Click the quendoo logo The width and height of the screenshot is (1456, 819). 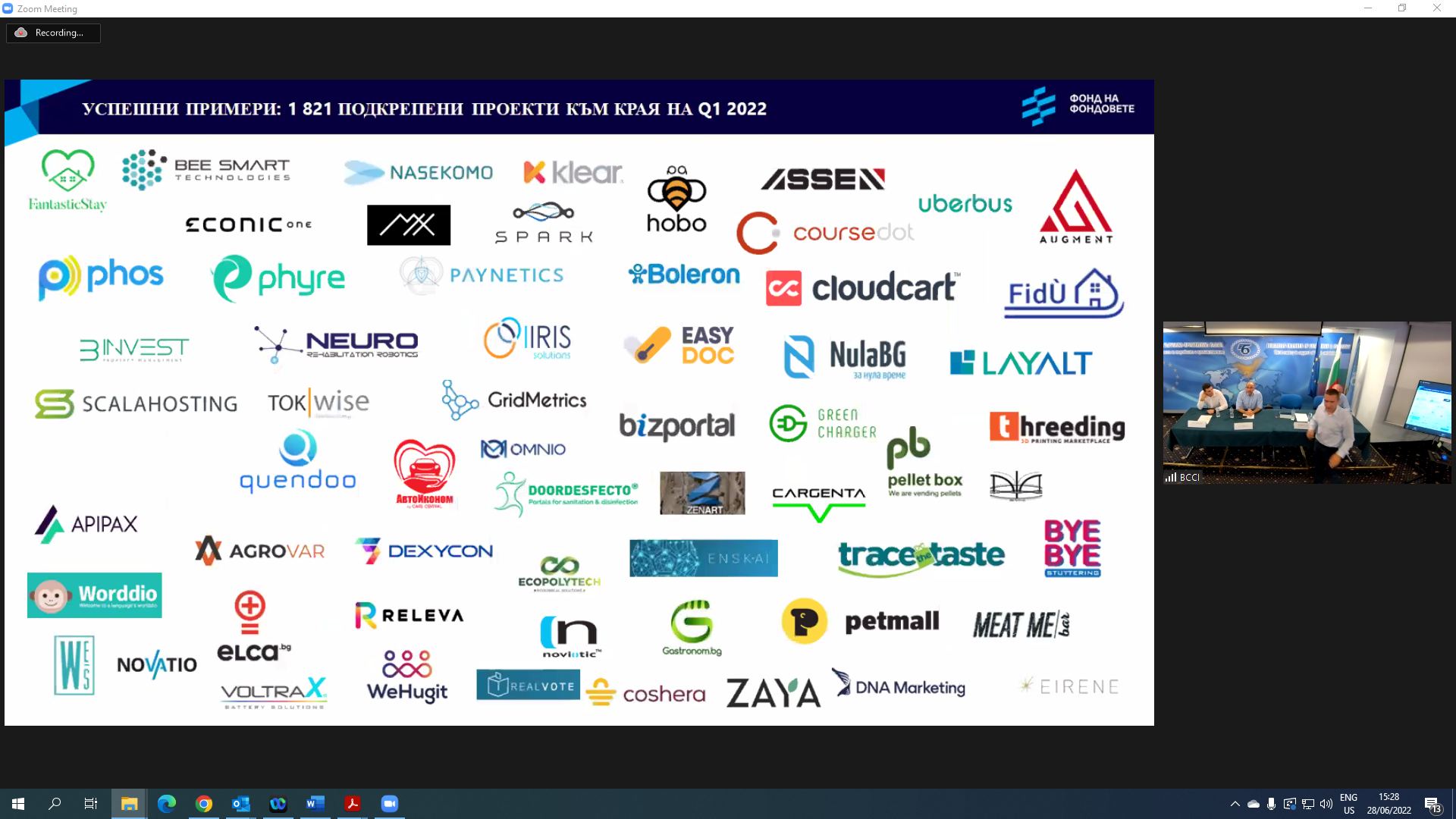click(x=297, y=462)
